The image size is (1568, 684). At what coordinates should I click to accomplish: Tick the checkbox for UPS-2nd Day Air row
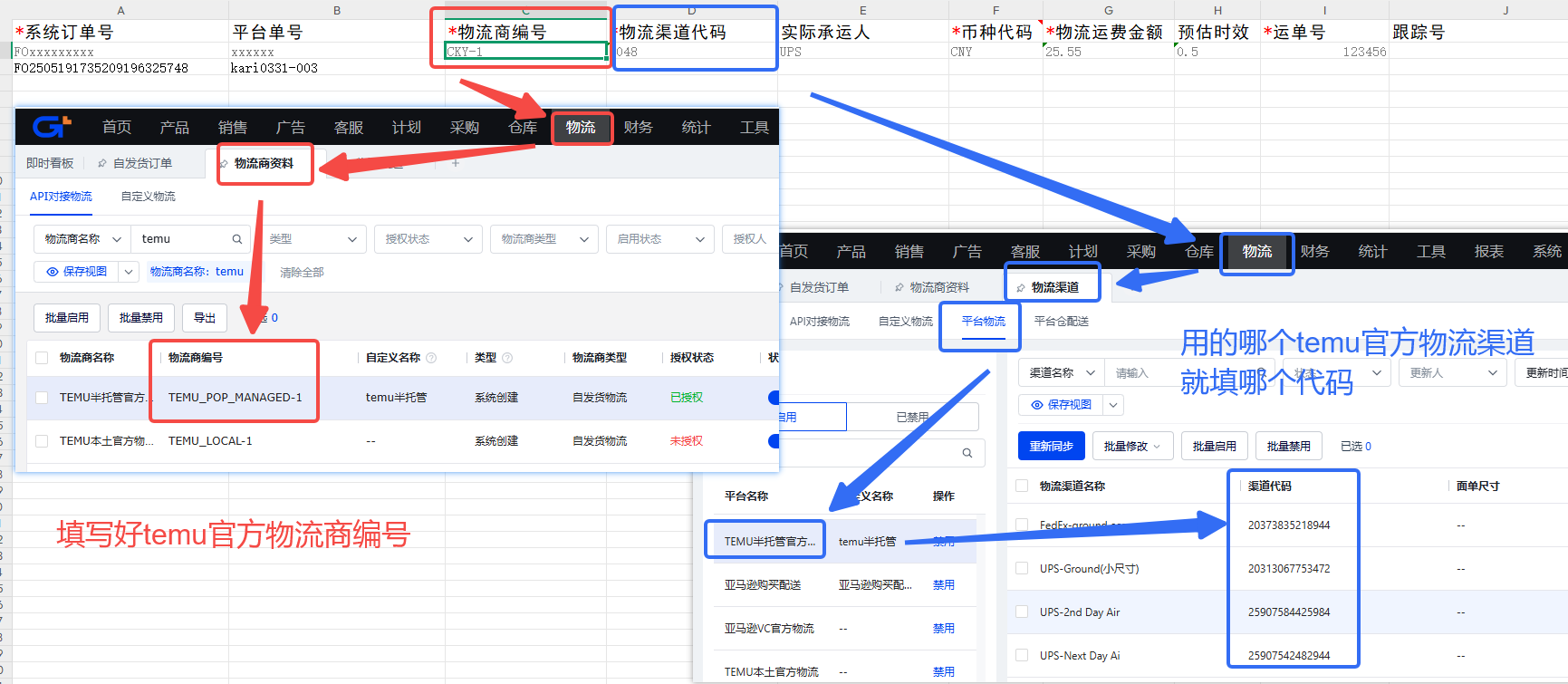(1022, 612)
